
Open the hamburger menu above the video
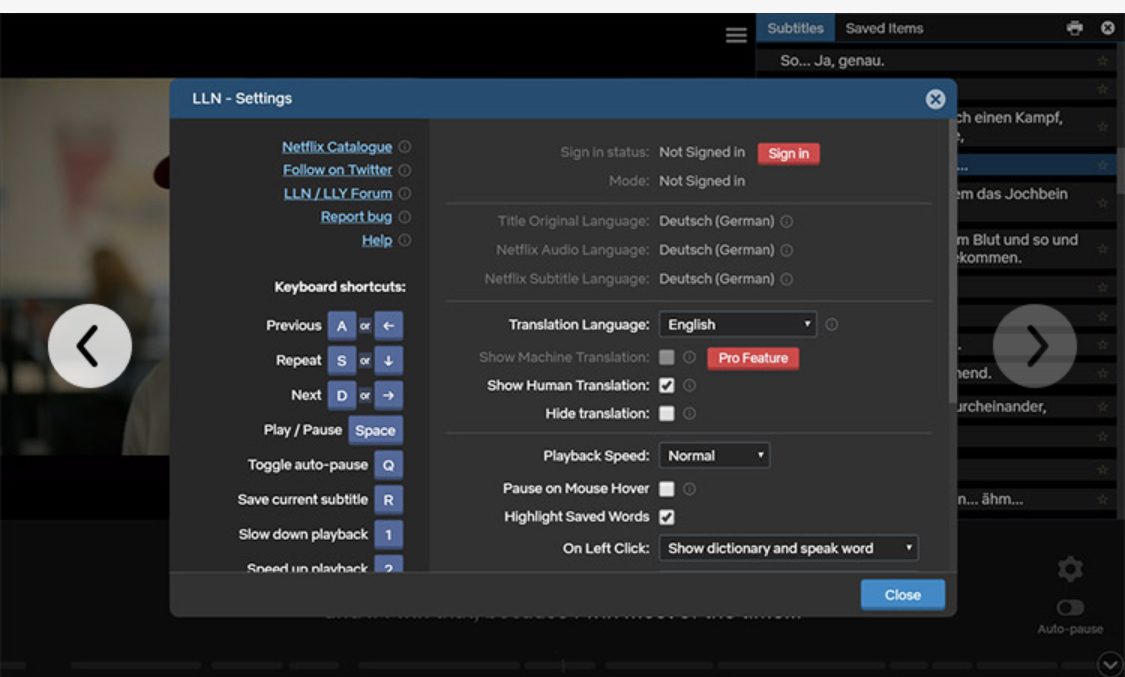pos(736,35)
